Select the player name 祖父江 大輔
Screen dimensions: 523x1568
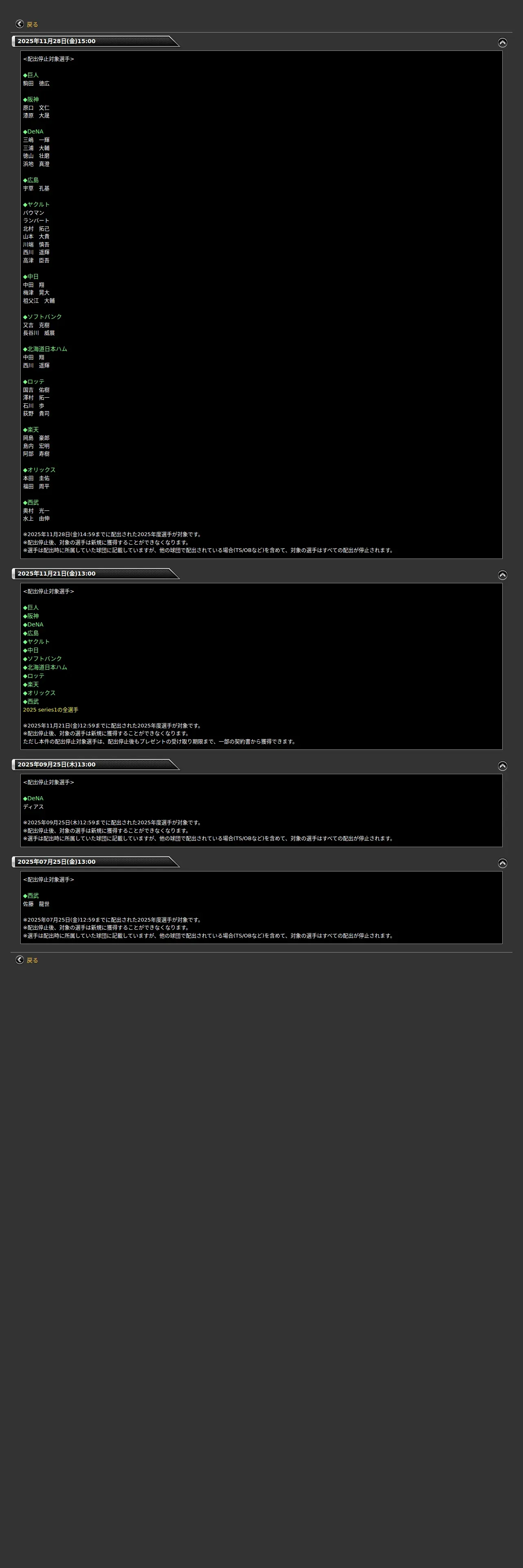(39, 301)
